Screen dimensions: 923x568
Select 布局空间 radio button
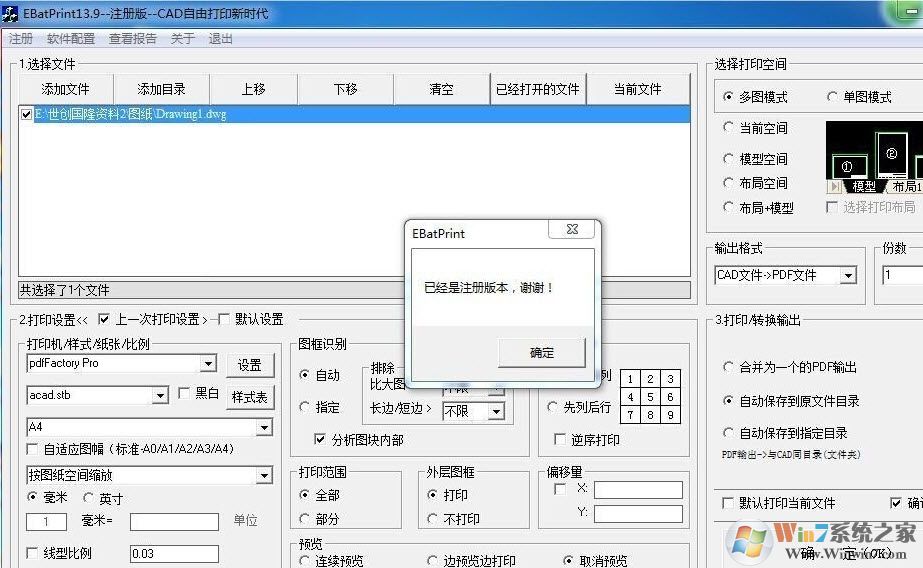pos(728,183)
